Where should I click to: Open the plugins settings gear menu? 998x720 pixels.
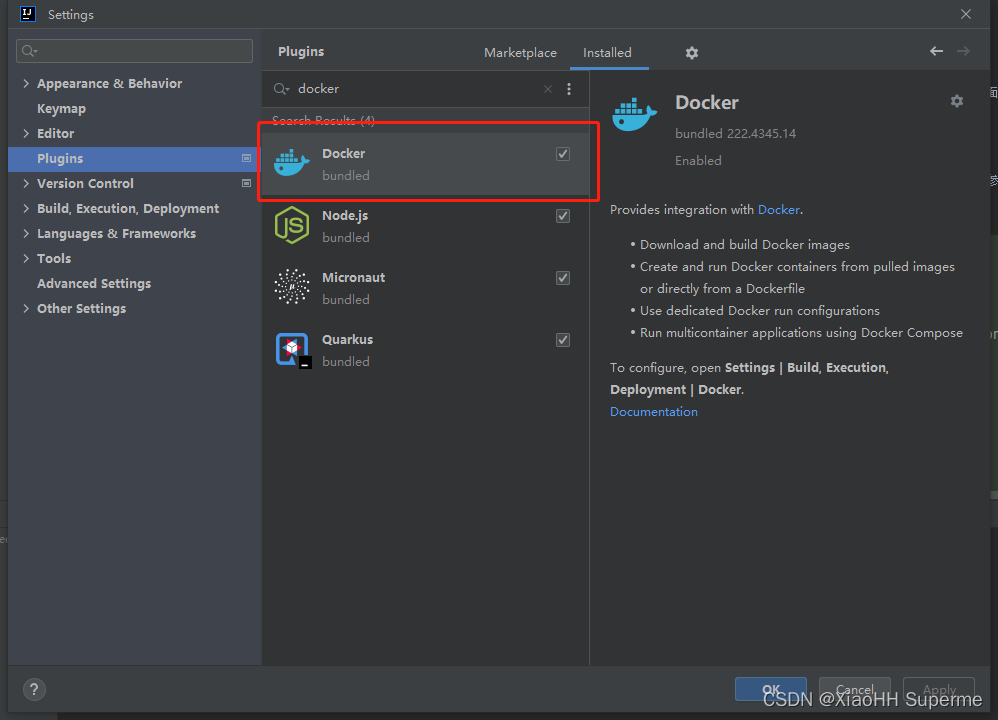click(692, 52)
